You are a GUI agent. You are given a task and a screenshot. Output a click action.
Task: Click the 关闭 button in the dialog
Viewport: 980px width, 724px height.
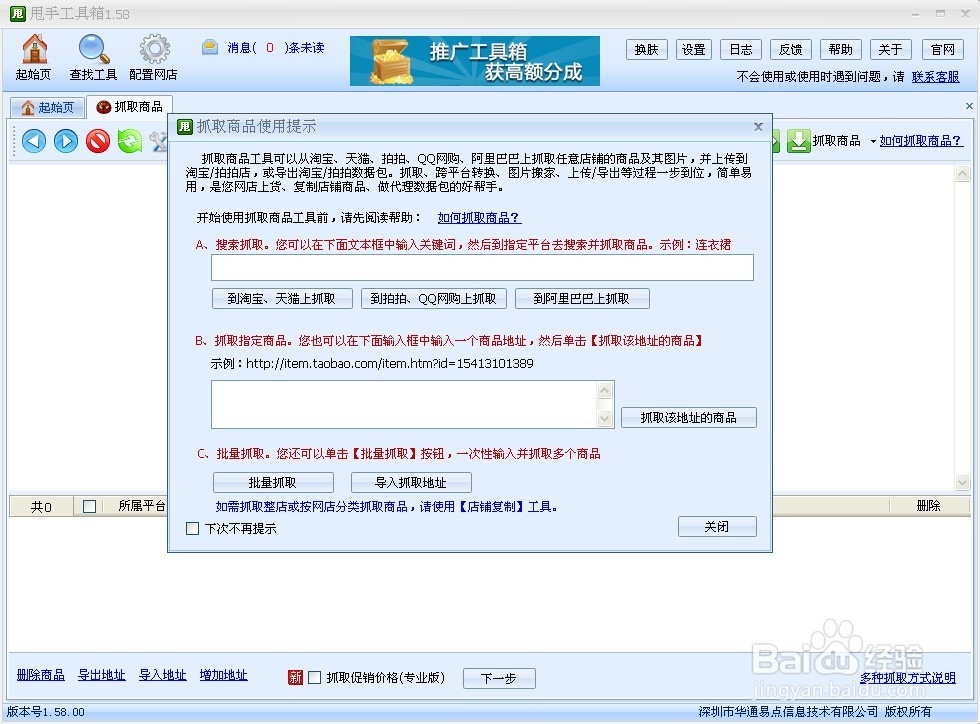[x=717, y=526]
